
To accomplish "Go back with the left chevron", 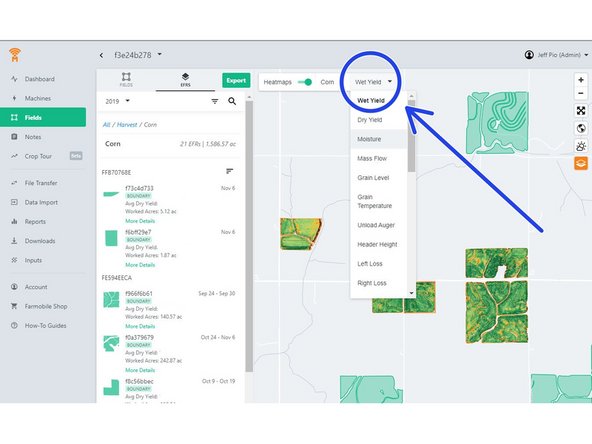I will (x=102, y=55).
